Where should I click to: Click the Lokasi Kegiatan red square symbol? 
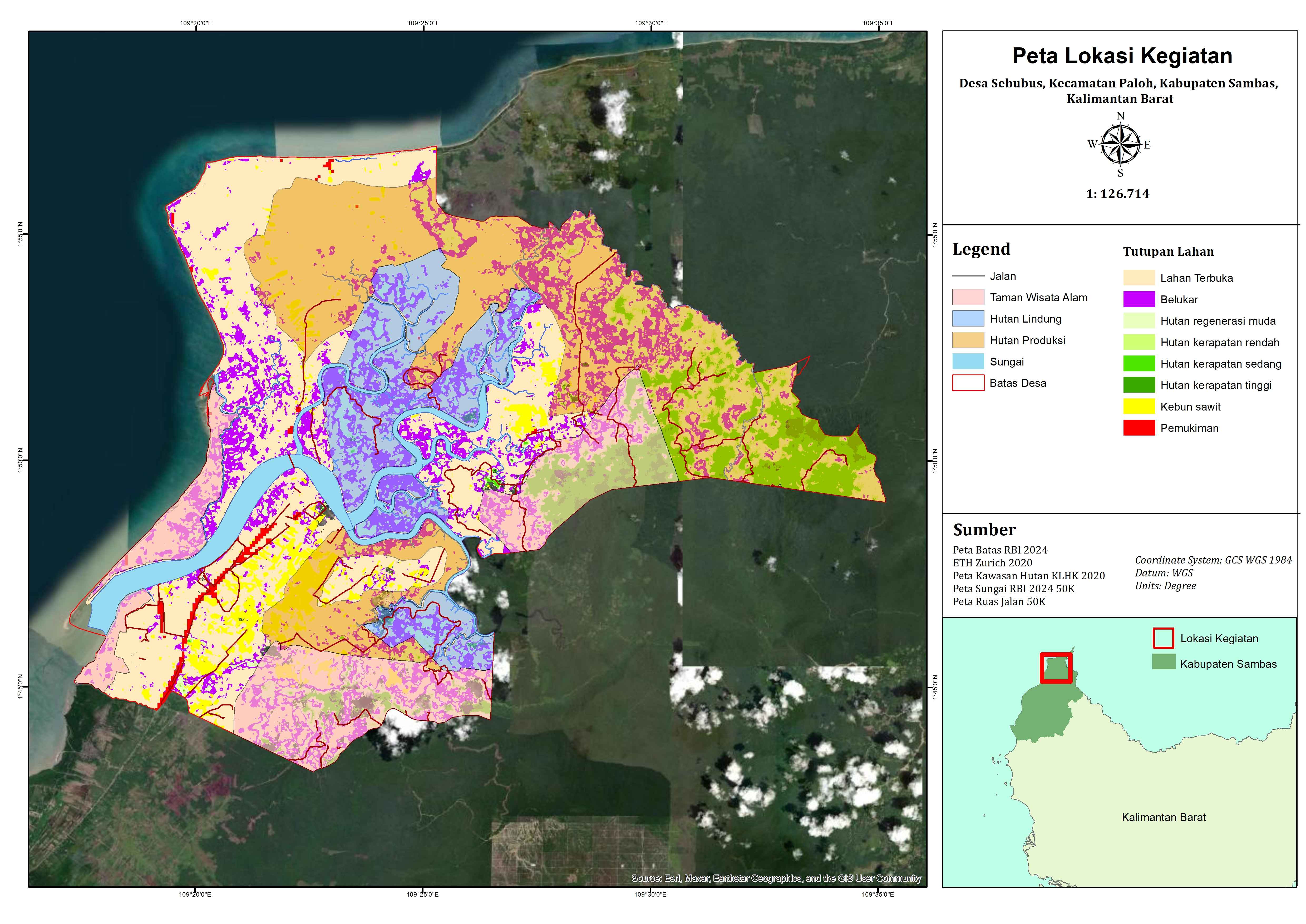click(x=1163, y=638)
